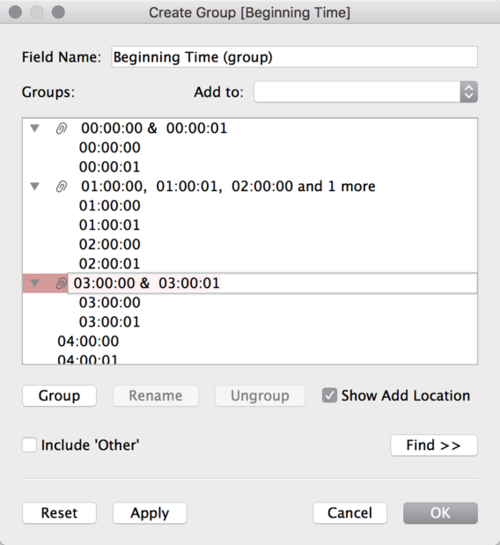Image resolution: width=500 pixels, height=545 pixels.
Task: Click paperclip icon of 01:00:00 group
Action: [x=61, y=187]
